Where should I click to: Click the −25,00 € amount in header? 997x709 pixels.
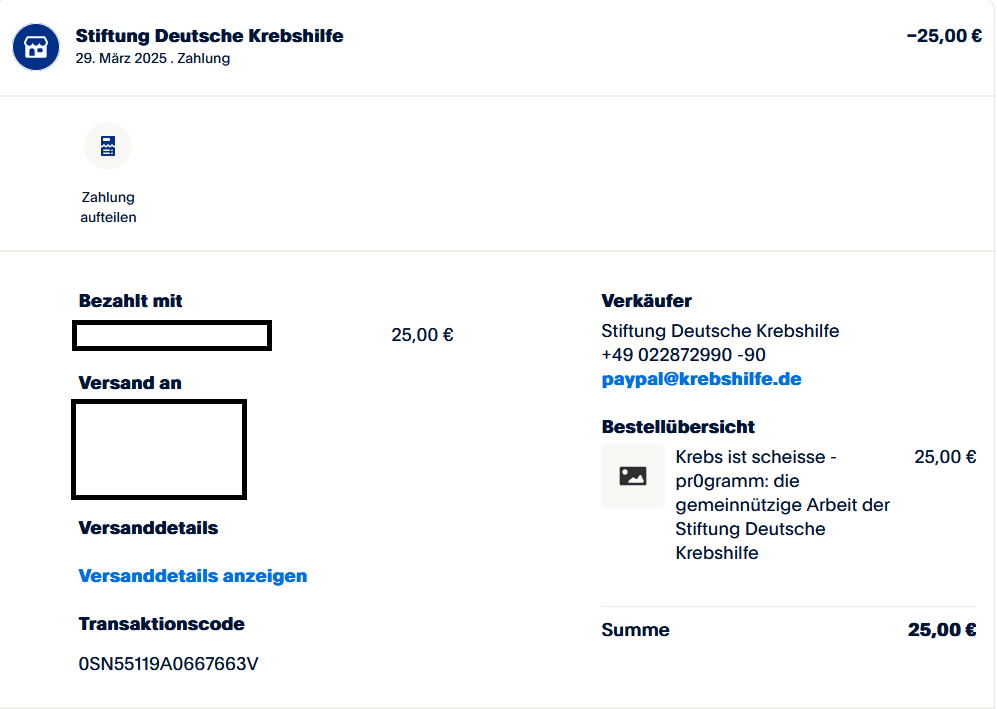click(943, 36)
